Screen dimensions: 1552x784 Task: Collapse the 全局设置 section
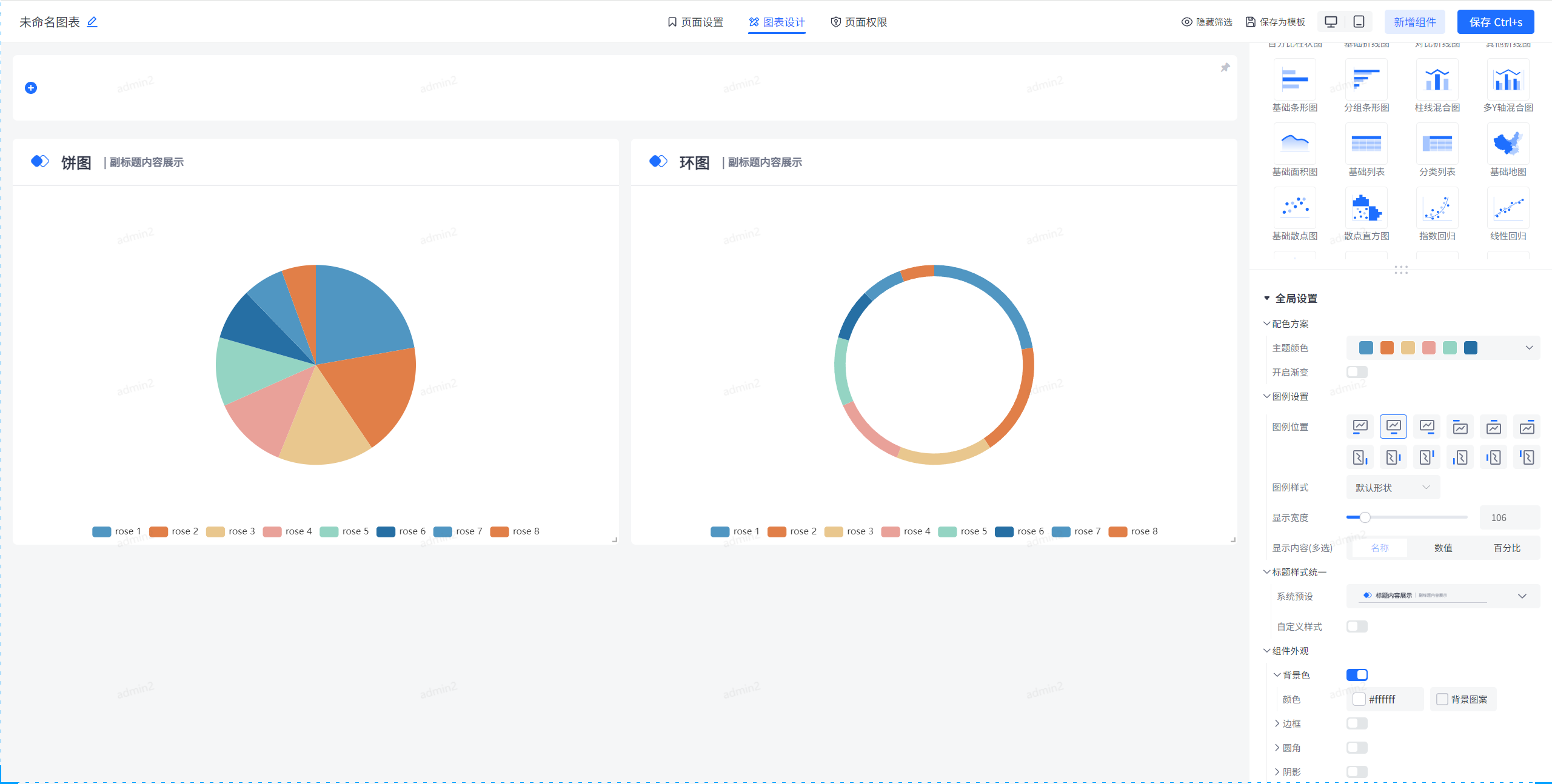pyautogui.click(x=1266, y=298)
